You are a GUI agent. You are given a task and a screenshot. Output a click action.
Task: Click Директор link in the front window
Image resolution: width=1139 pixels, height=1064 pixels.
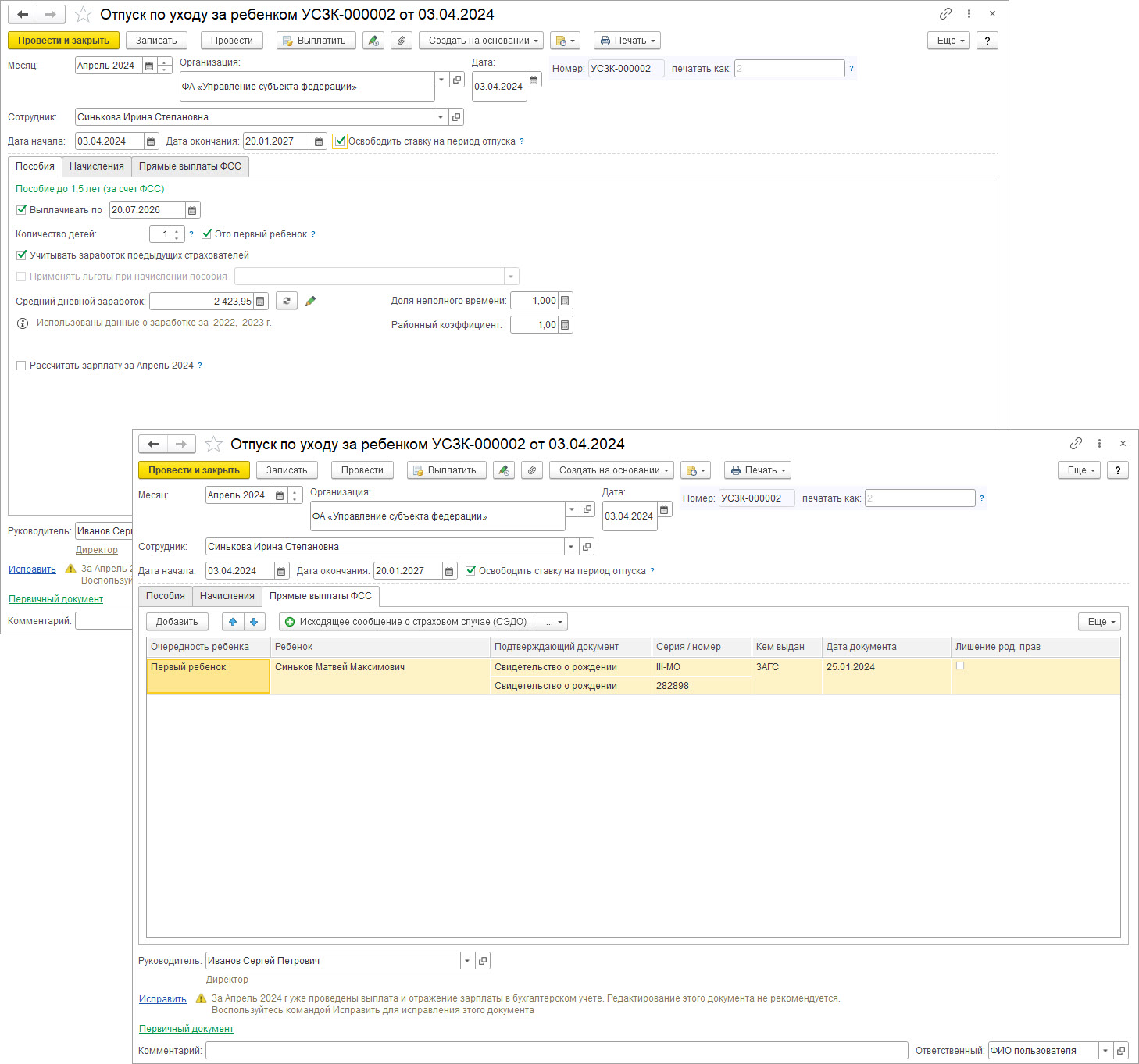pos(227,980)
